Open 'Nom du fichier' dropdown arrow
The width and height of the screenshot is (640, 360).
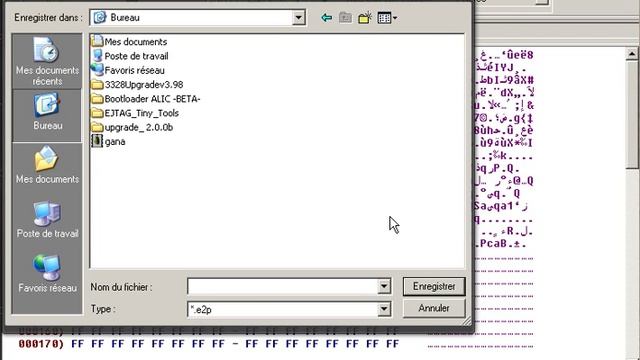pyautogui.click(x=384, y=287)
